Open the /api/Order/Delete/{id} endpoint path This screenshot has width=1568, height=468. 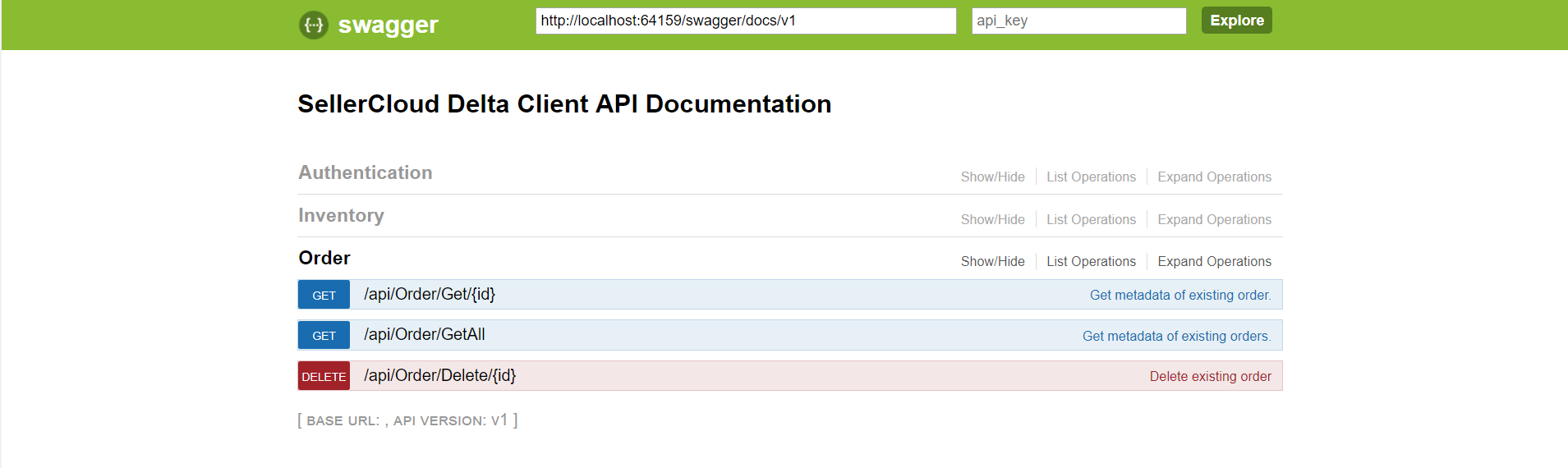pyautogui.click(x=440, y=375)
